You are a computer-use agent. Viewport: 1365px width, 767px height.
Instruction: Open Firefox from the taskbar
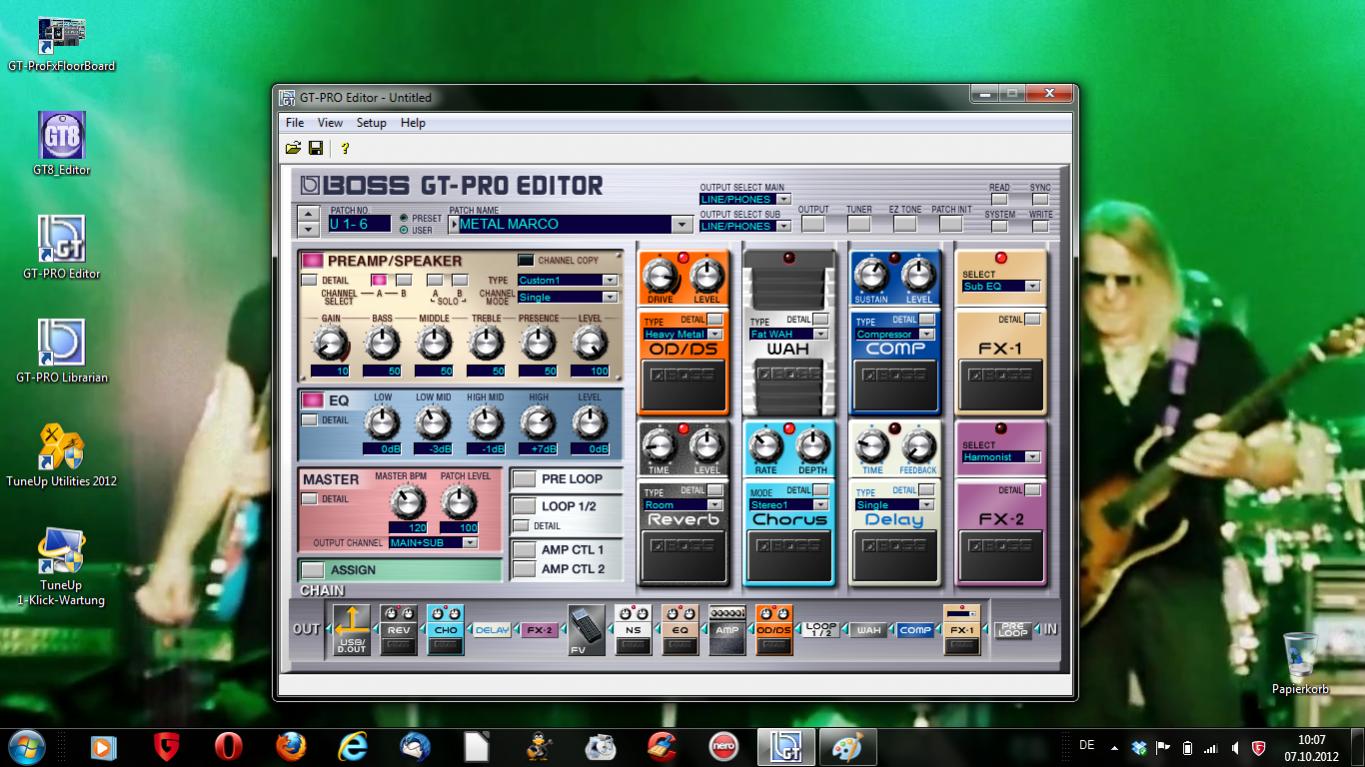coord(291,747)
